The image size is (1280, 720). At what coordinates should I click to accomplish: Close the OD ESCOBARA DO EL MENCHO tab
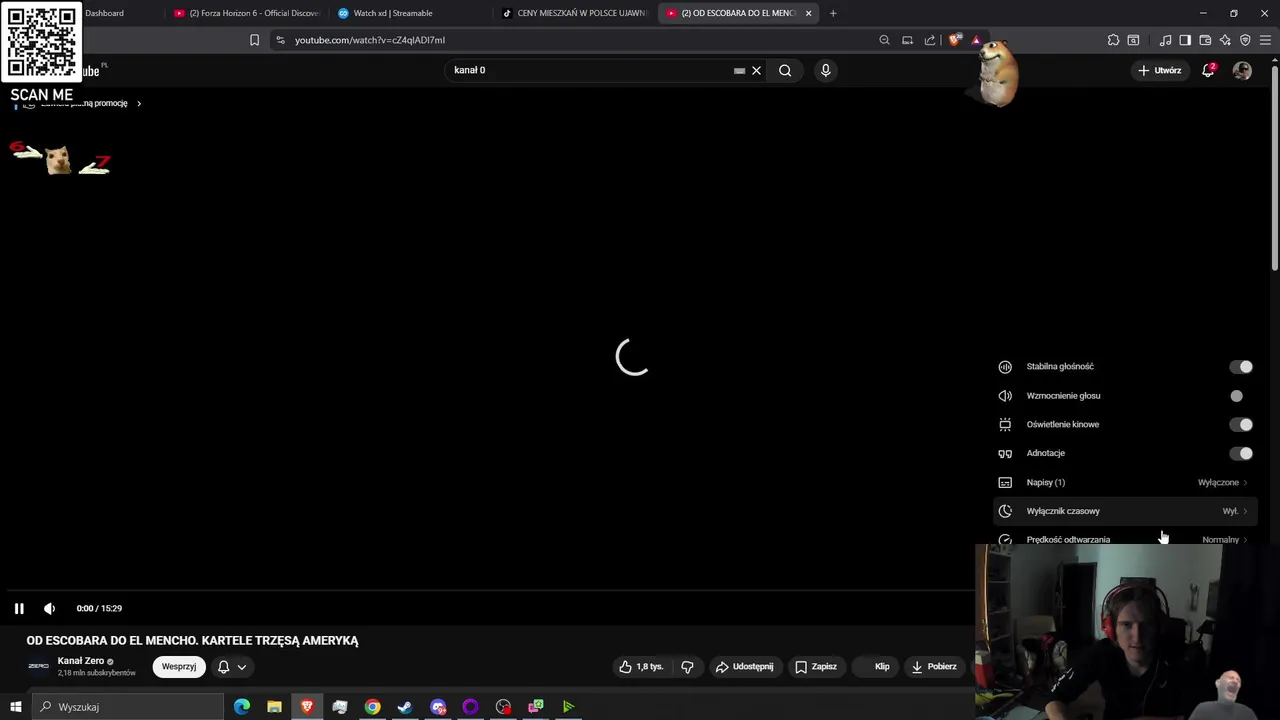[808, 13]
